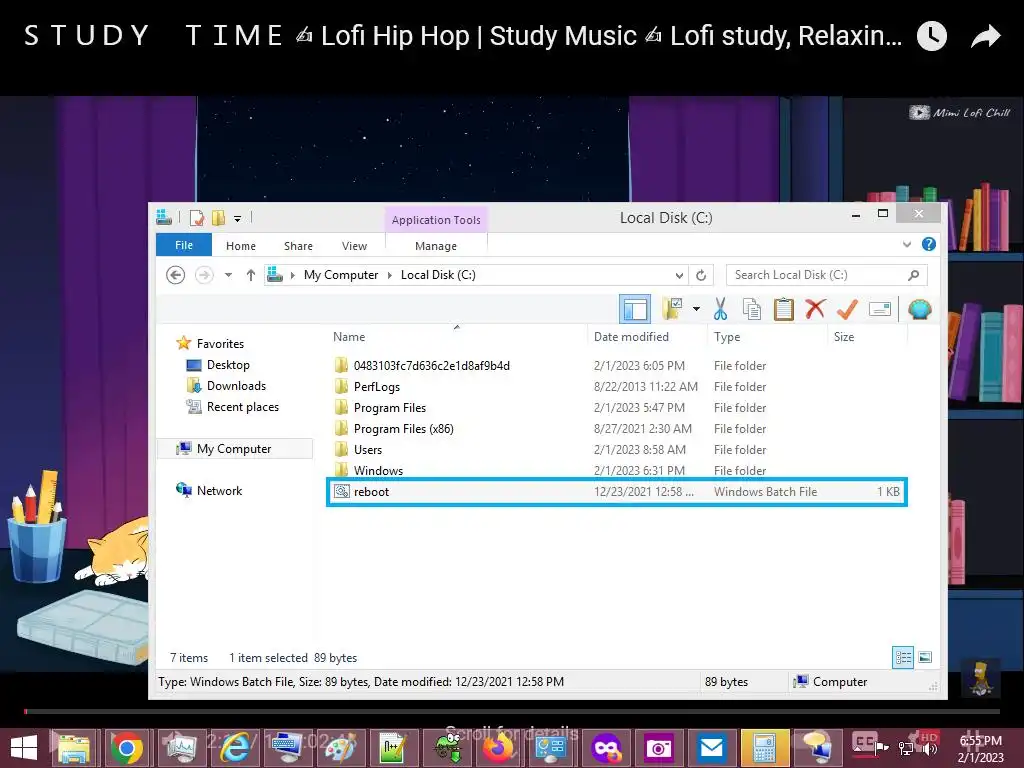Click the Properties quick access icon

tap(197, 217)
